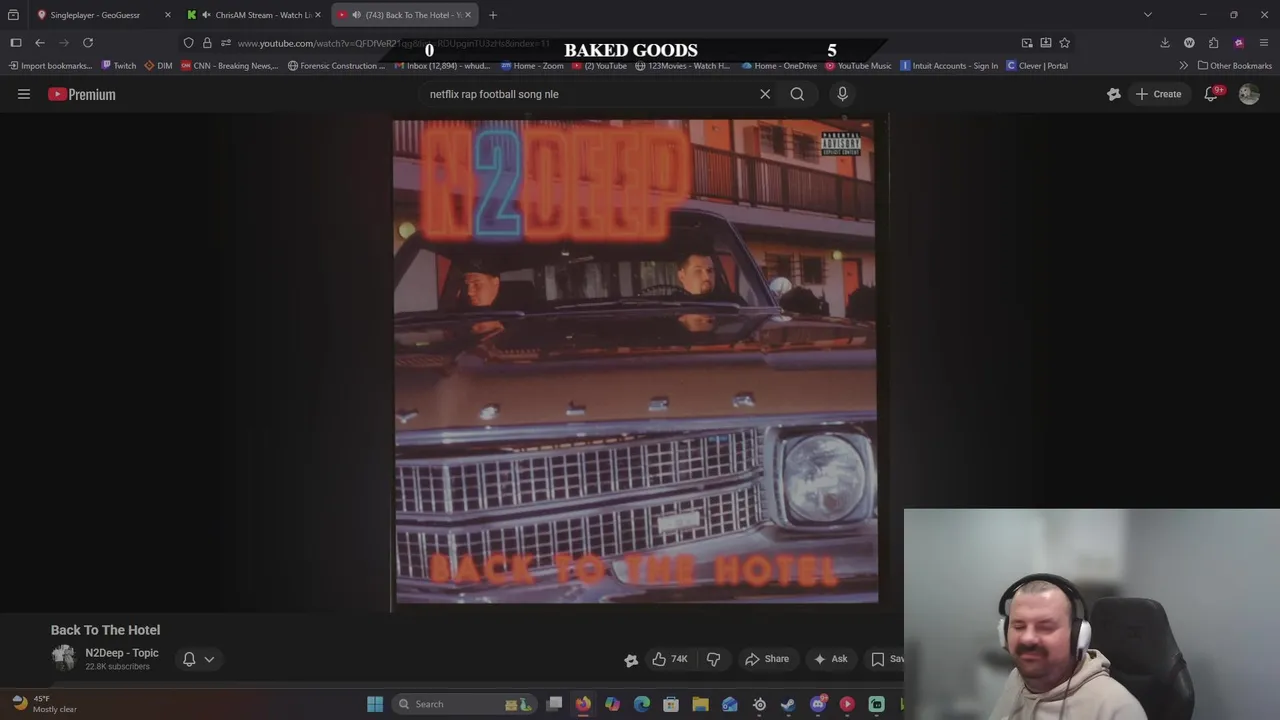Viewport: 1280px width, 720px height.
Task: Expand the Other Bookmarks folder
Action: pos(1235,66)
